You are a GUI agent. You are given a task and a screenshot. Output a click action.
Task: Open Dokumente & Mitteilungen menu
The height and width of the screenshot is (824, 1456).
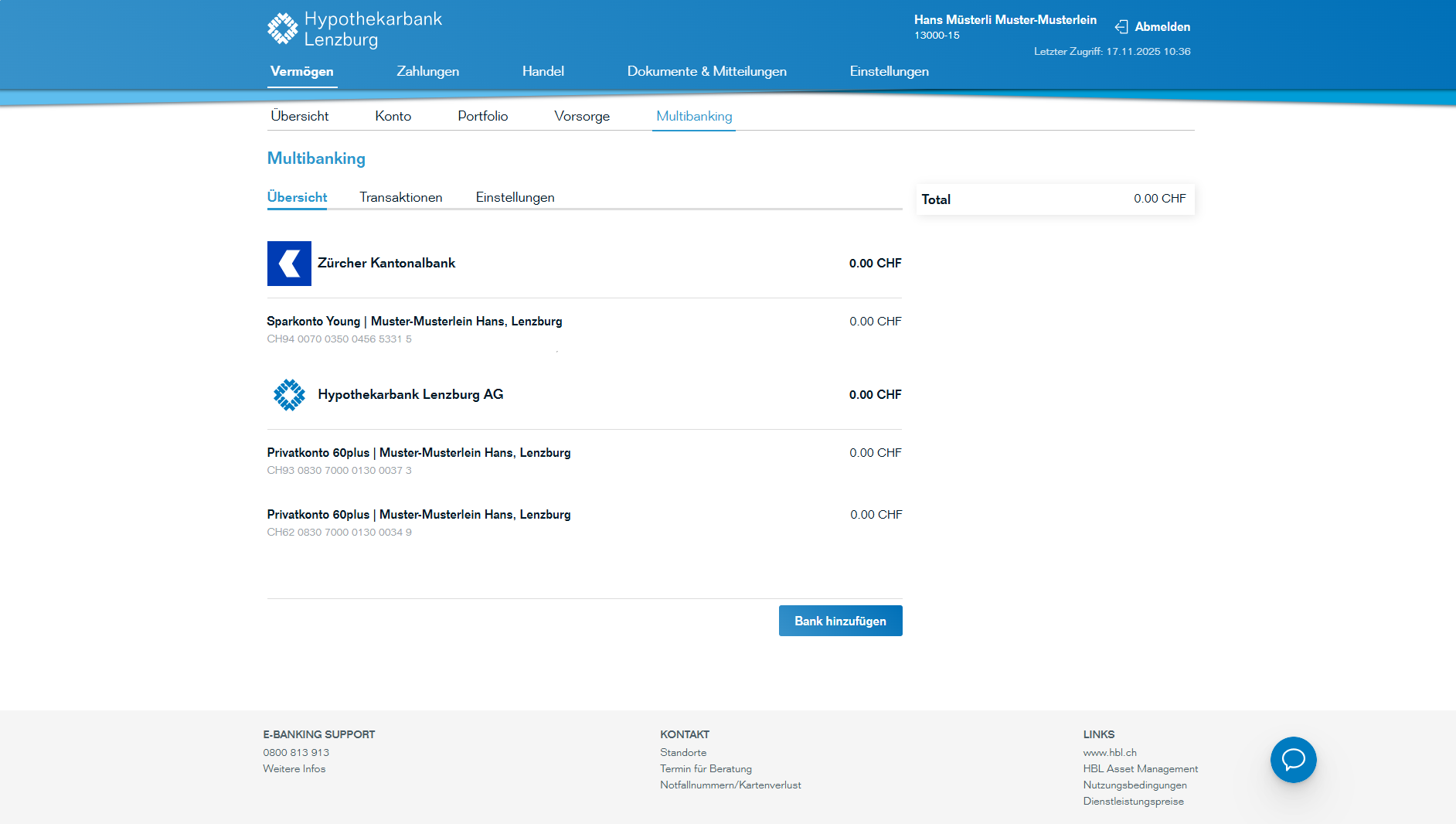click(x=706, y=71)
